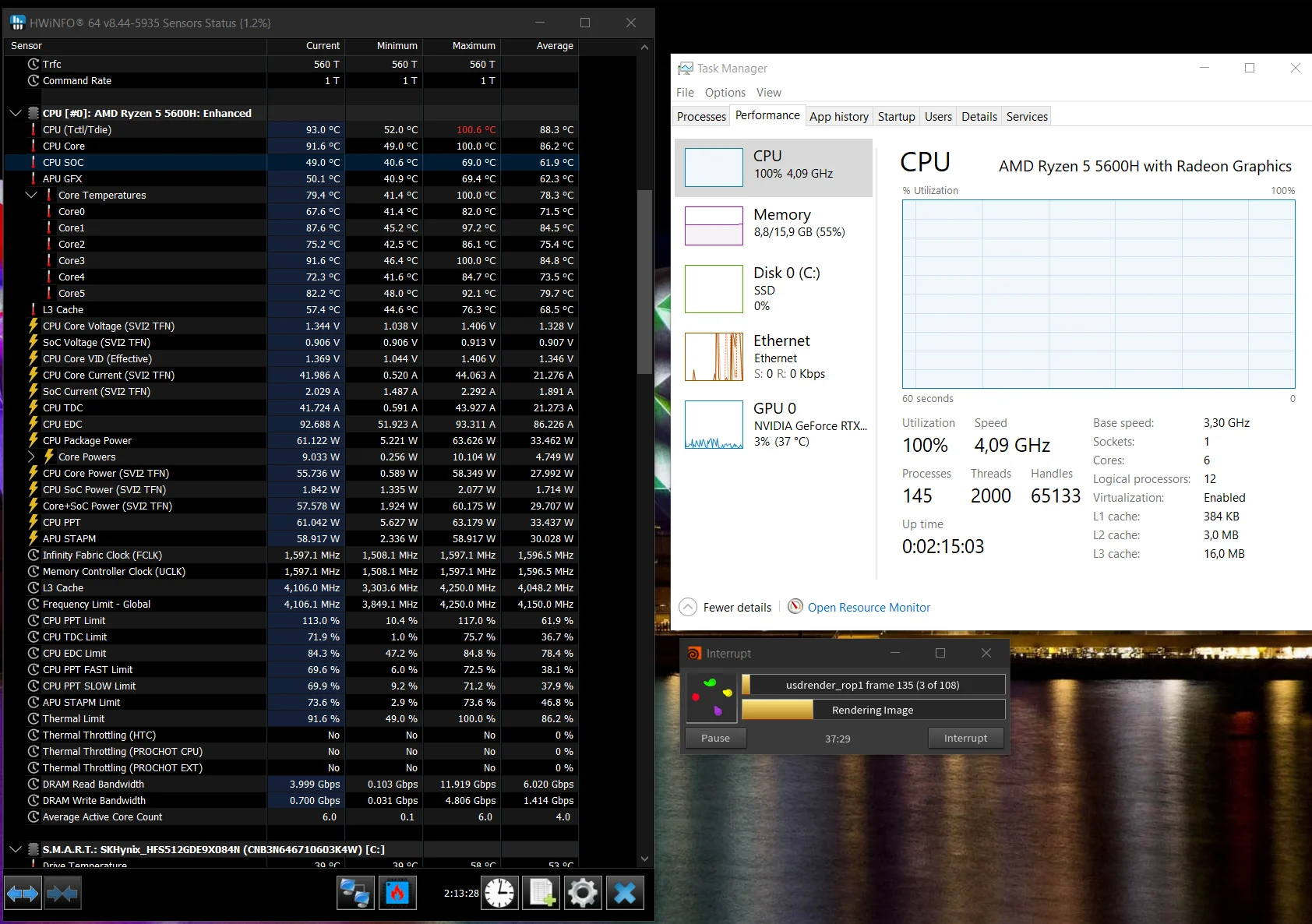The height and width of the screenshot is (924, 1312).
Task: Expand the Core Powers section
Action: 31,457
